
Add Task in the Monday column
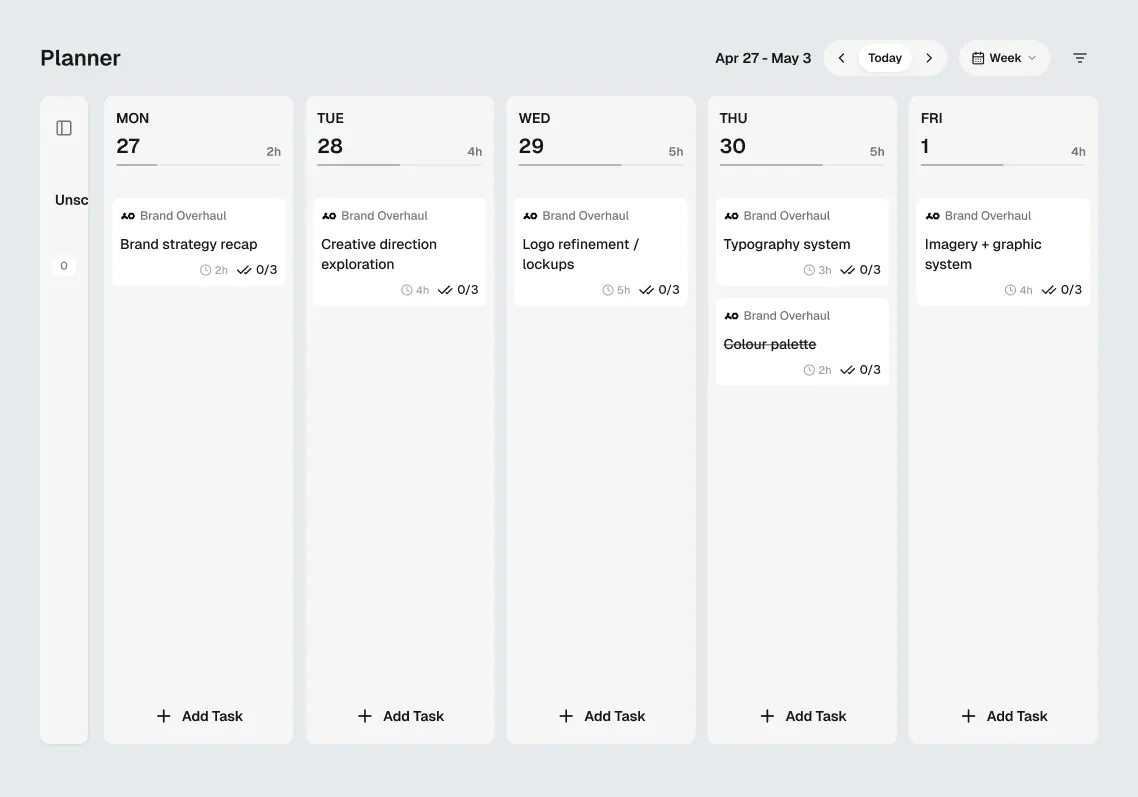coord(198,716)
